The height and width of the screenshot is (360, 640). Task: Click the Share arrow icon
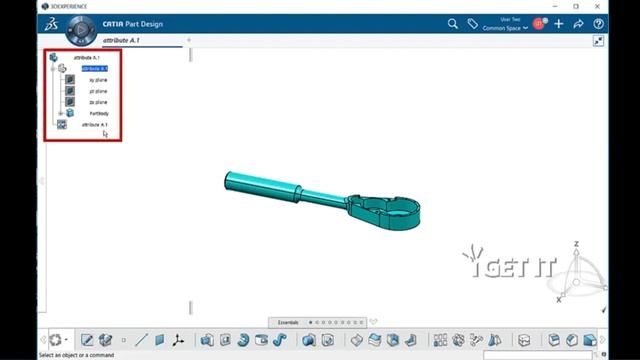click(578, 24)
